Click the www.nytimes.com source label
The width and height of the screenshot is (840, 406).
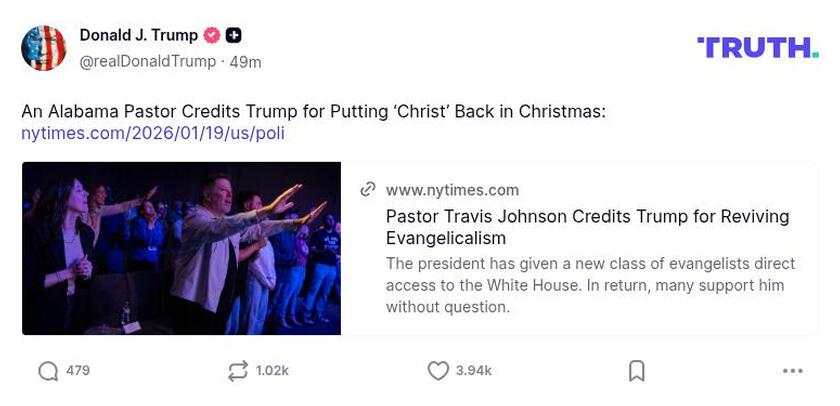(x=452, y=190)
